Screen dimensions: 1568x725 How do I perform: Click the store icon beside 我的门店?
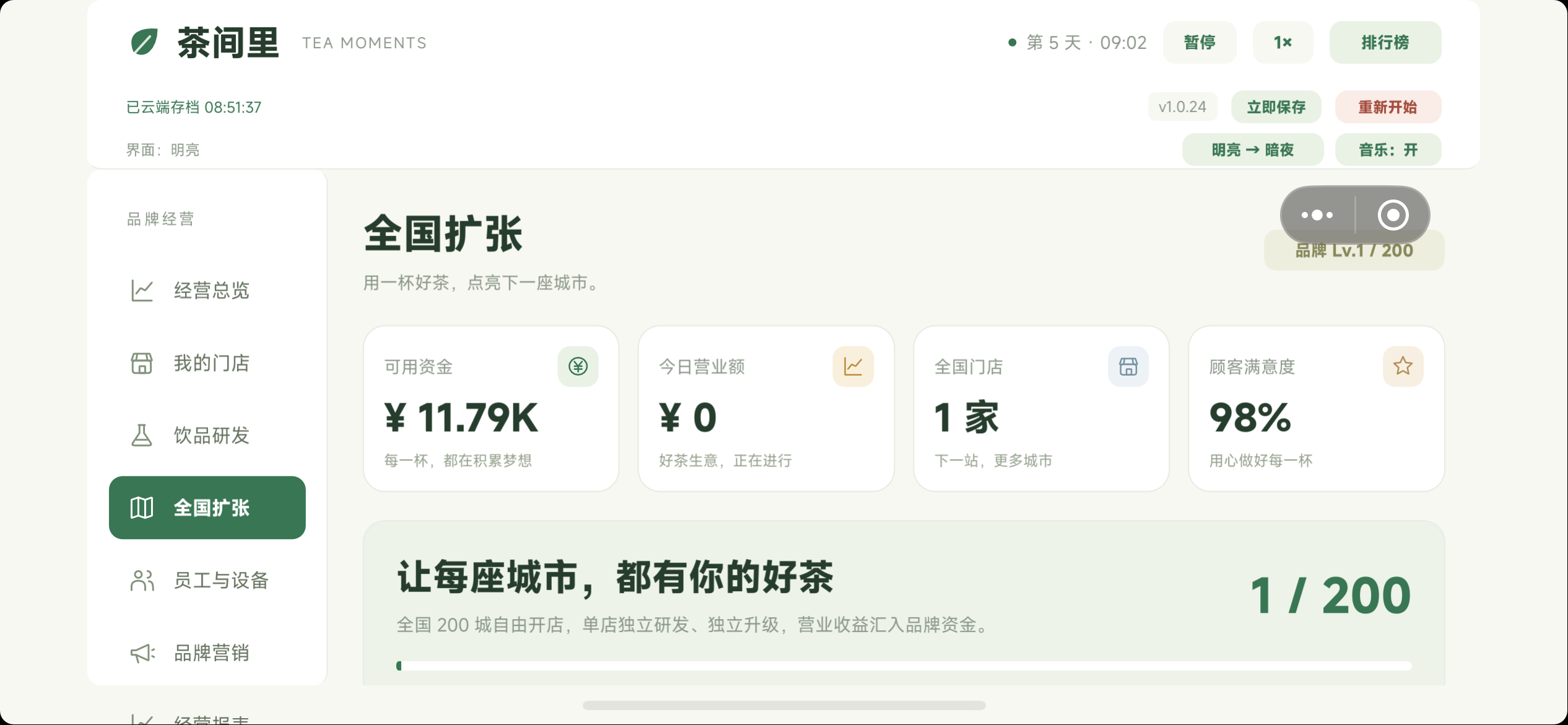(142, 362)
